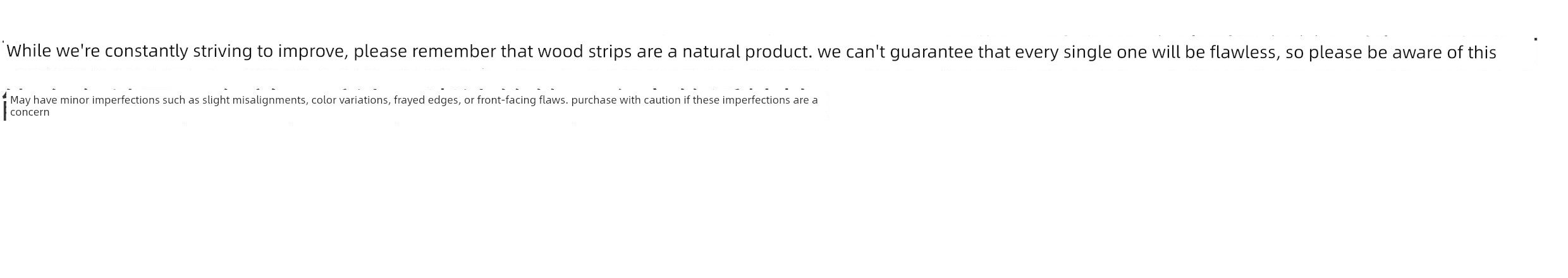Click the phrase "these imperfections are a"
The height and width of the screenshot is (278, 1568).
click(756, 100)
